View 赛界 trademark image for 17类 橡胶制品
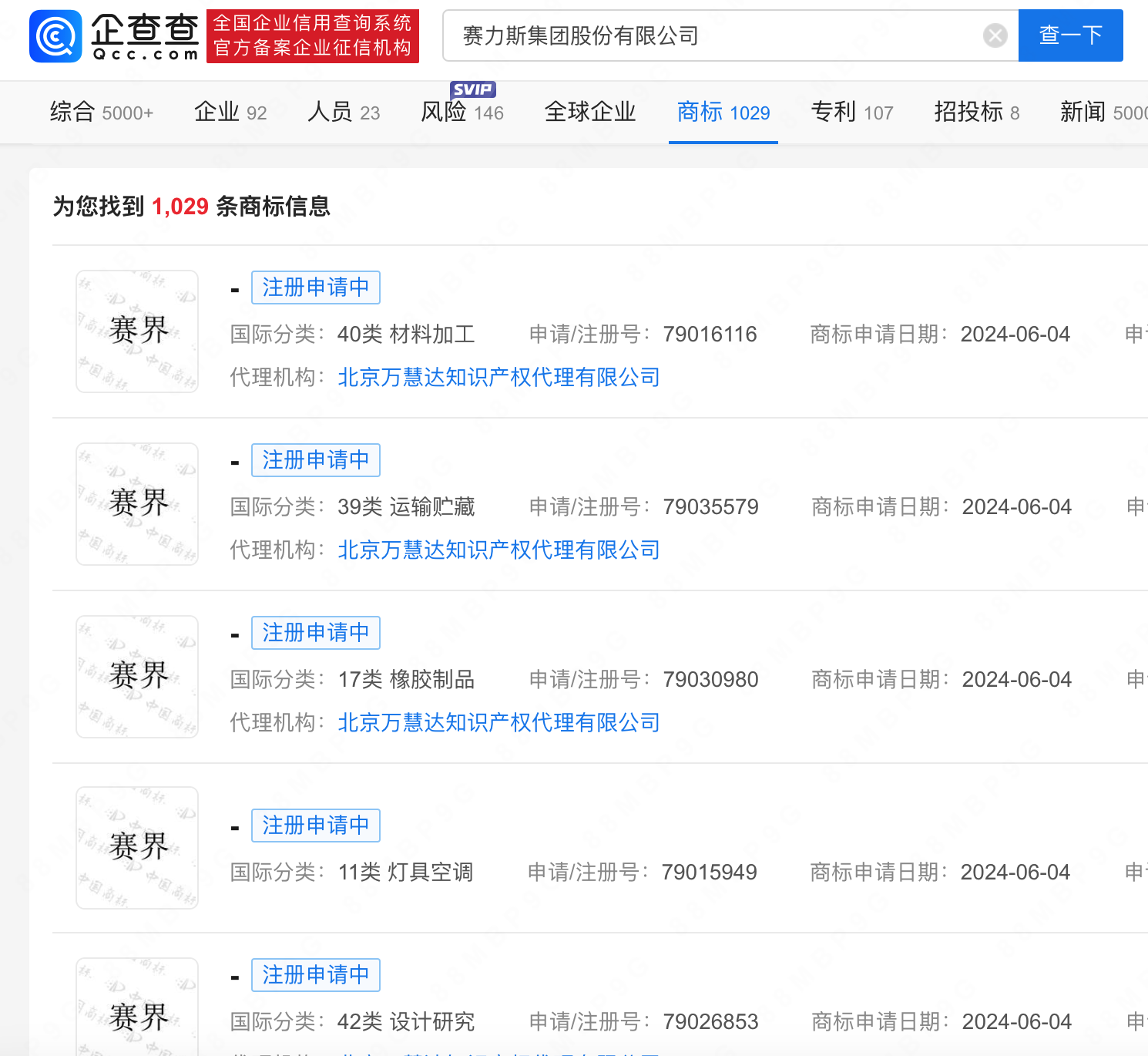 tap(137, 677)
